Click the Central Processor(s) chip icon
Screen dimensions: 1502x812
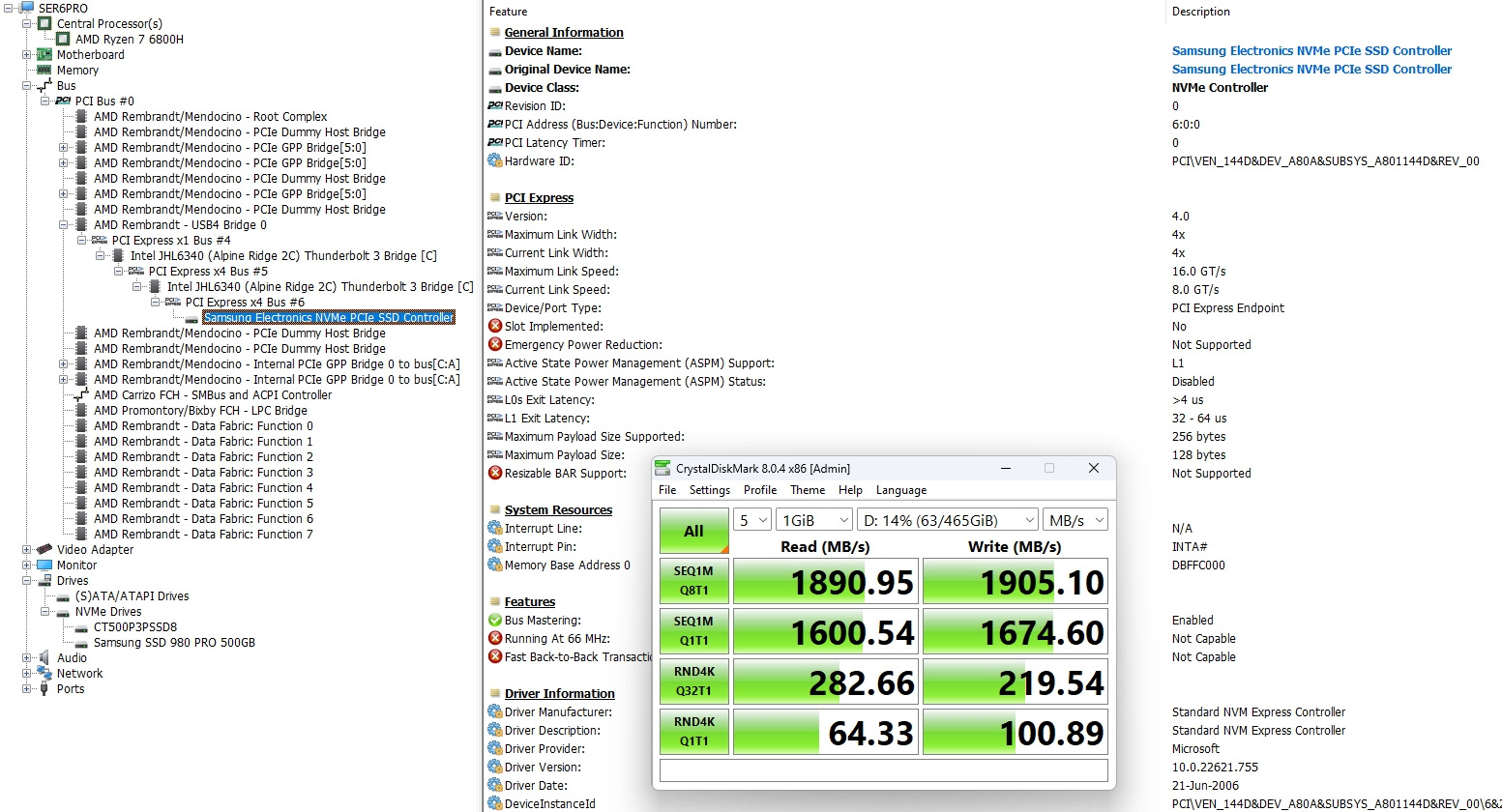44,23
